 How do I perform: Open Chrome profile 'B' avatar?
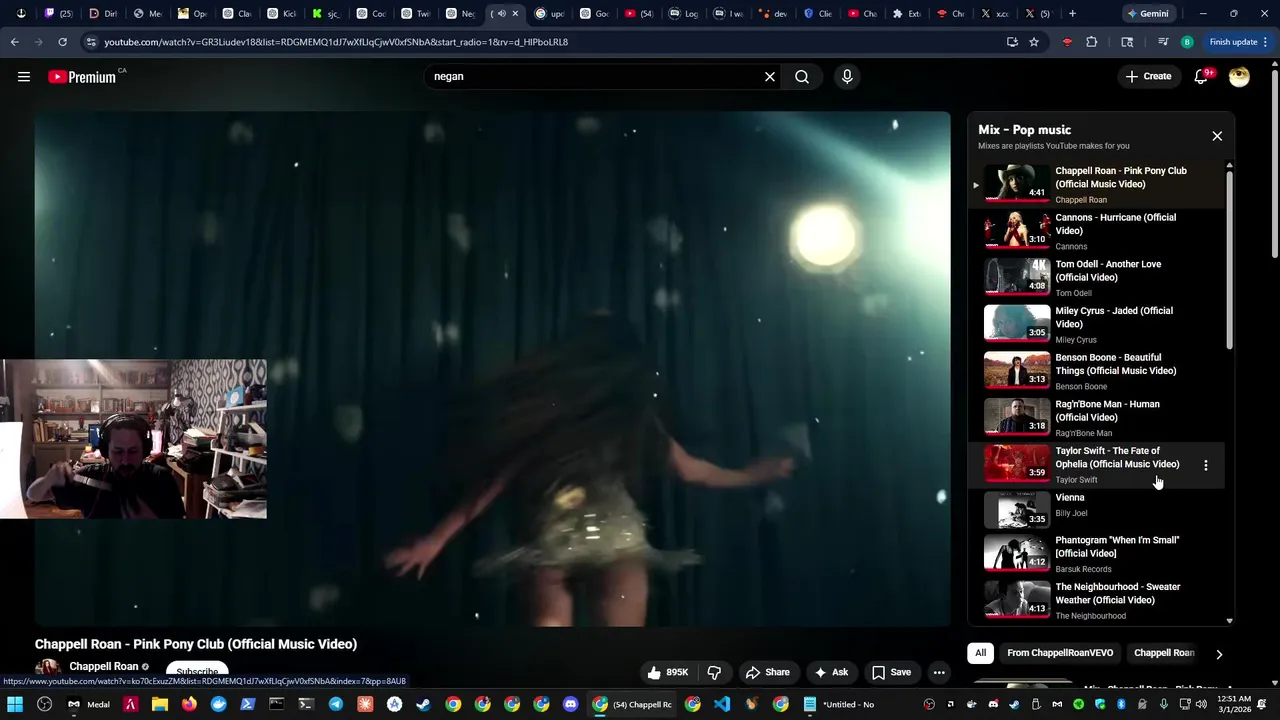coord(1187,42)
